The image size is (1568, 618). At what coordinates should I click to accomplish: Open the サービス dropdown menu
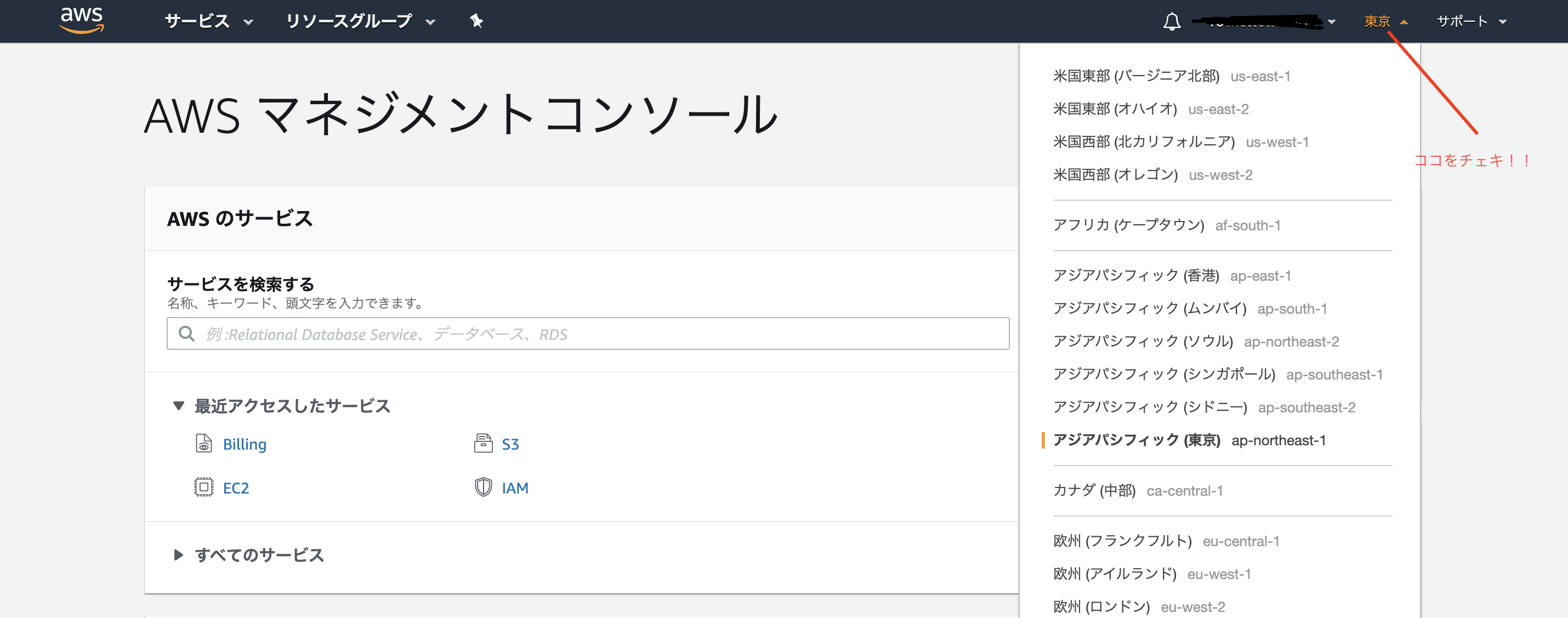pos(209,21)
